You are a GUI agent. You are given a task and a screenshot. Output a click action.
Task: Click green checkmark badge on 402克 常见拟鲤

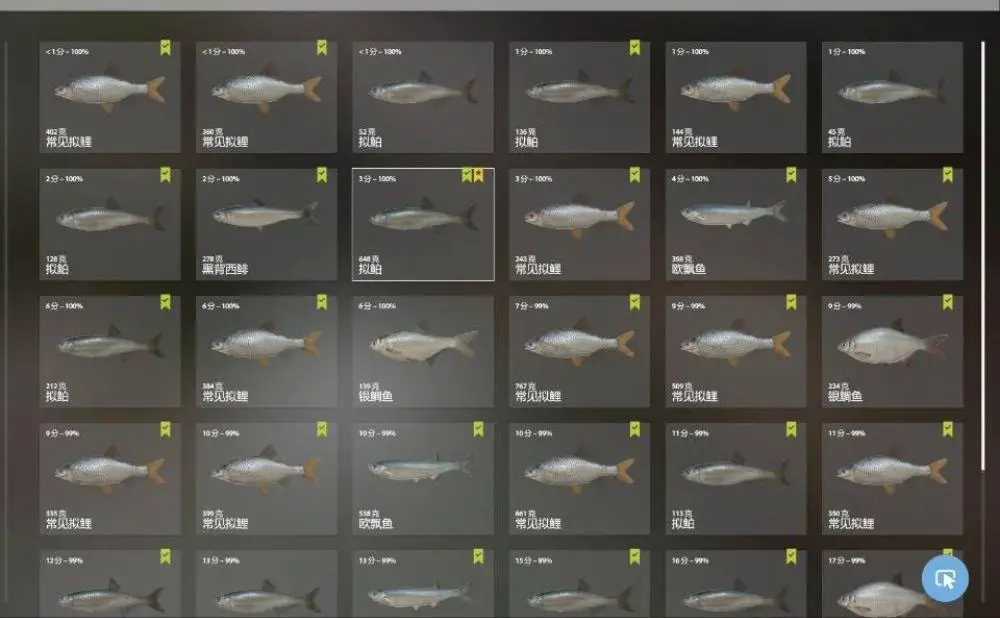click(165, 48)
